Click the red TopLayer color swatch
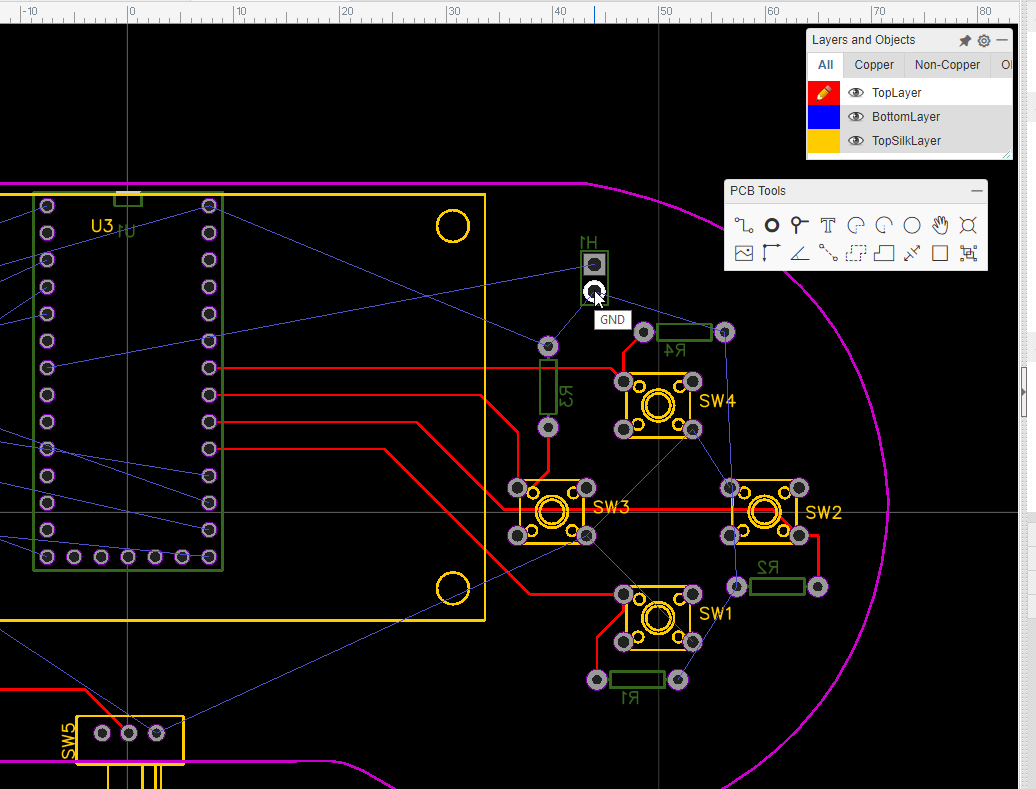 click(x=823, y=92)
